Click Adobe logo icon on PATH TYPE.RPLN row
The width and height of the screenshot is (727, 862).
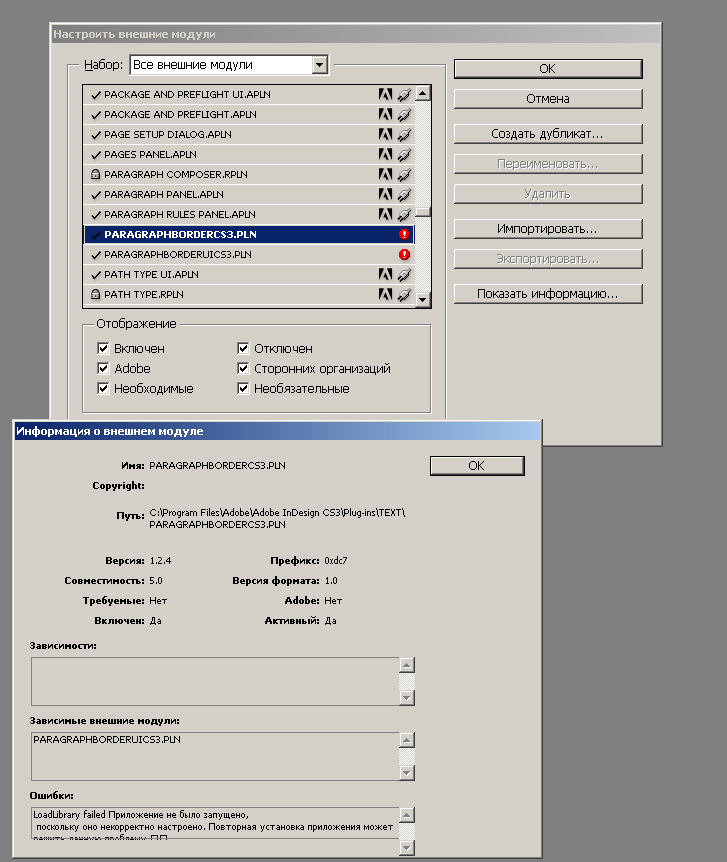(x=385, y=294)
